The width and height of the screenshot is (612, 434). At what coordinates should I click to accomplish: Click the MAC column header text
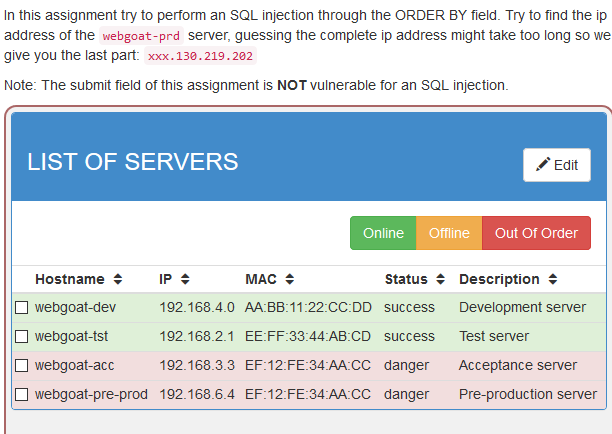click(261, 279)
